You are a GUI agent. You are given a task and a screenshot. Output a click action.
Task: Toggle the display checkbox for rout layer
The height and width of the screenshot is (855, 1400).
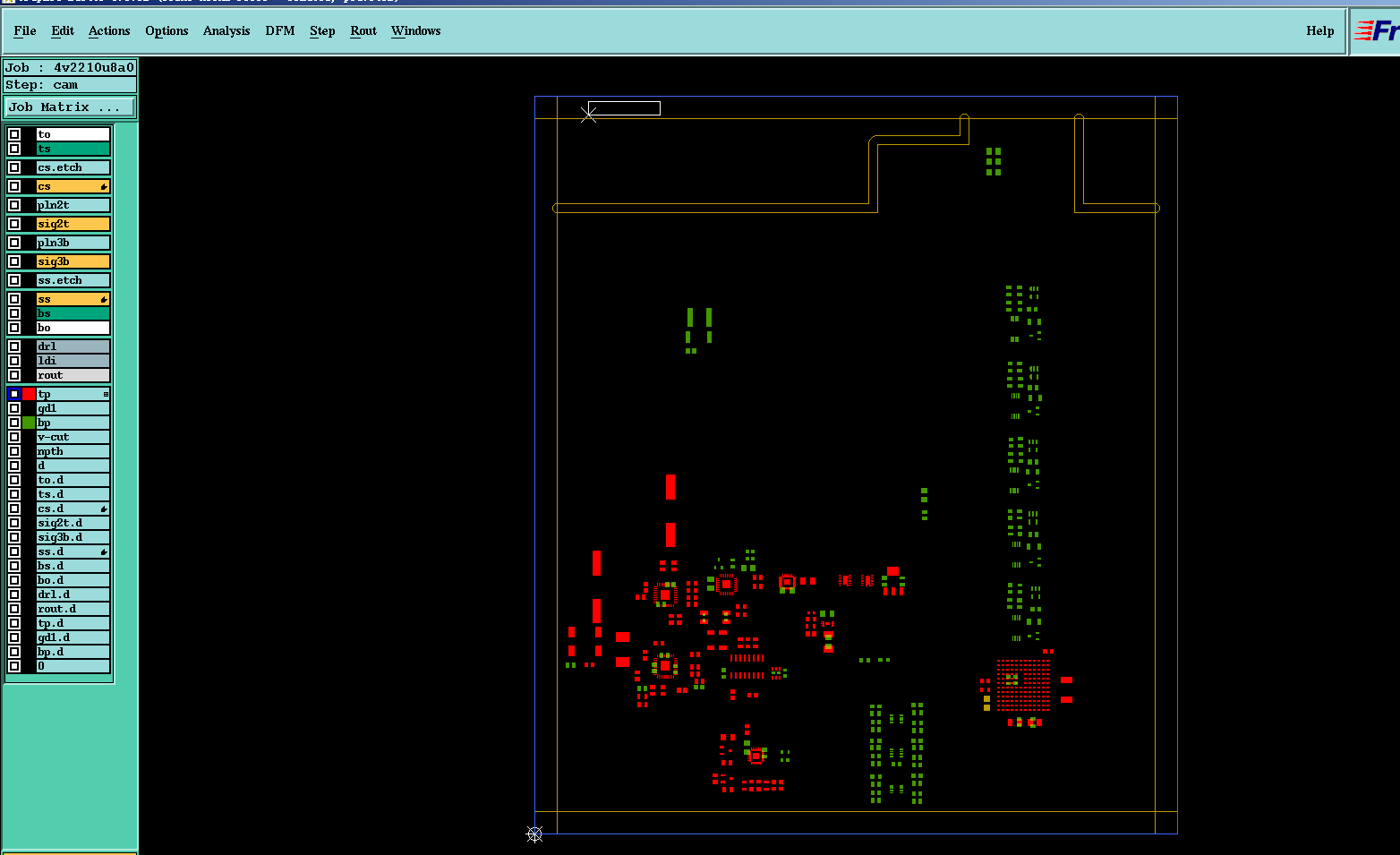tap(14, 375)
